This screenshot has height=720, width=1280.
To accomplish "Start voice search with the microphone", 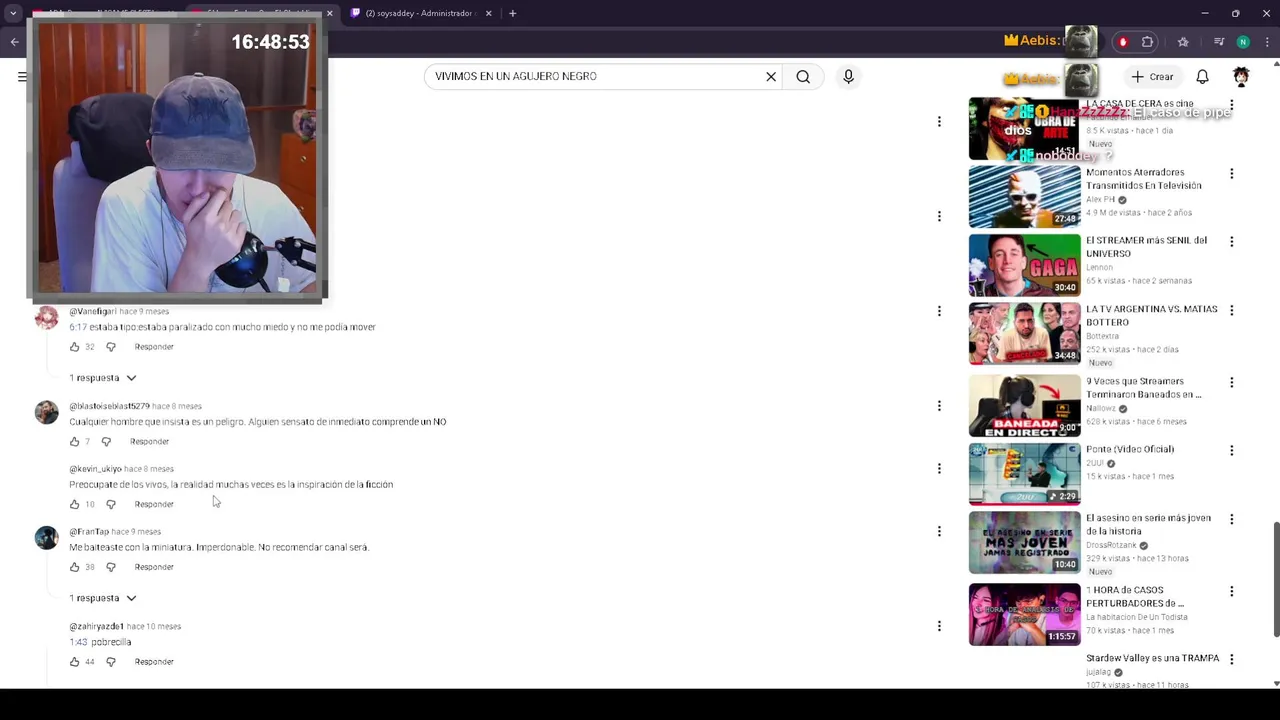I will point(848,77).
